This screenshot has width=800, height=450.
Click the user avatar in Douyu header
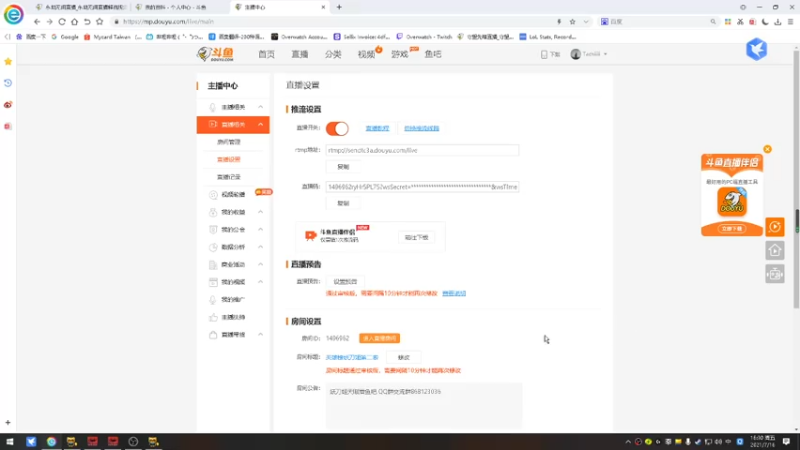click(576, 54)
